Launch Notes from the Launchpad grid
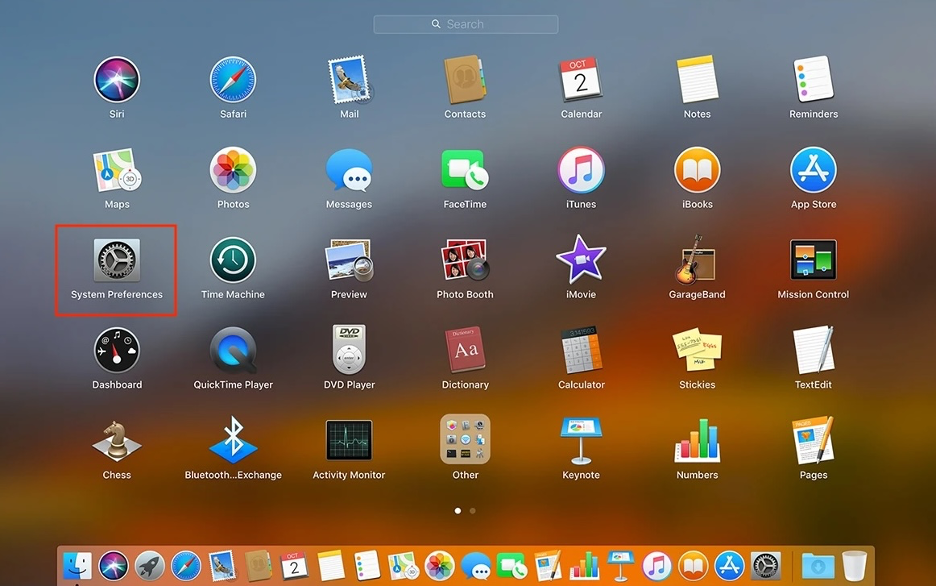This screenshot has height=586, width=936. click(x=697, y=79)
